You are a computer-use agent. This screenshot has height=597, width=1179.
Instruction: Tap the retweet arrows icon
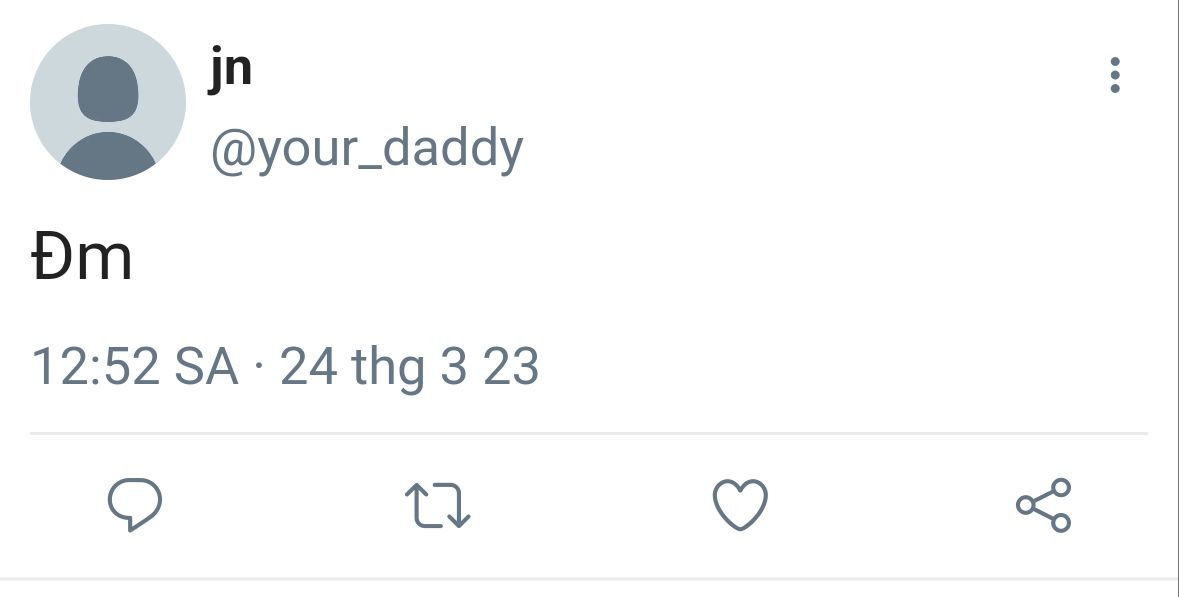[437, 505]
